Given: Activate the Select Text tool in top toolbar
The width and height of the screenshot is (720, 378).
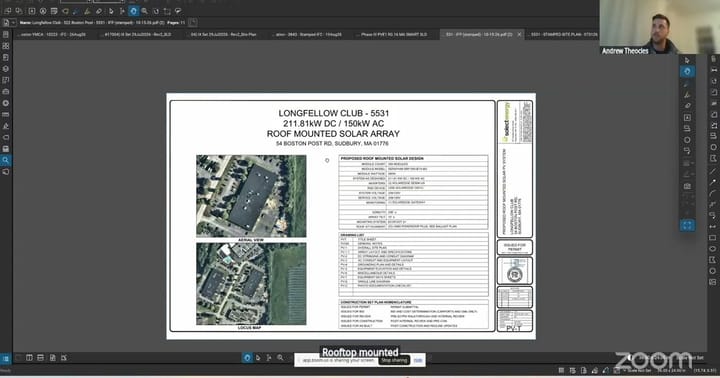Looking at the screenshot, I should (x=122, y=11).
